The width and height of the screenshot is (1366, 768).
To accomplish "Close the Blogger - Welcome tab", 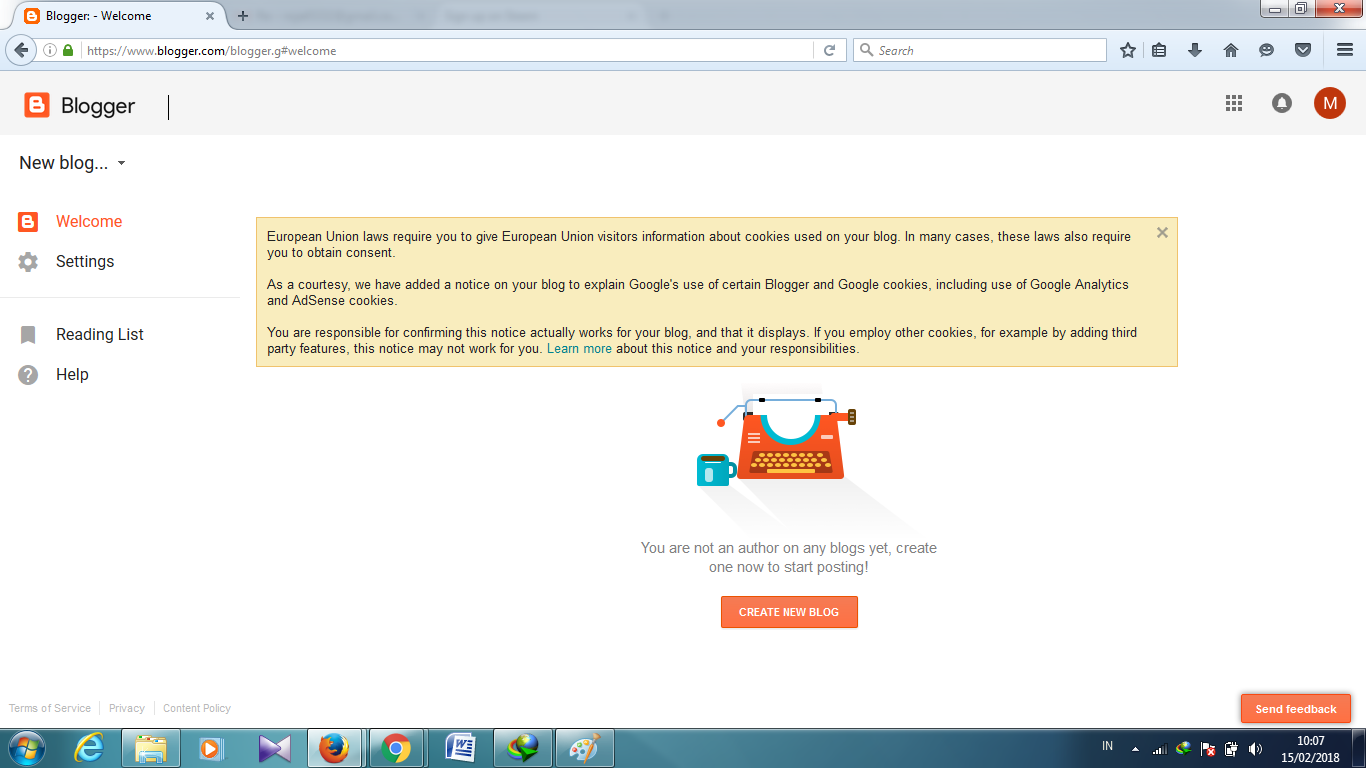I will [x=212, y=16].
